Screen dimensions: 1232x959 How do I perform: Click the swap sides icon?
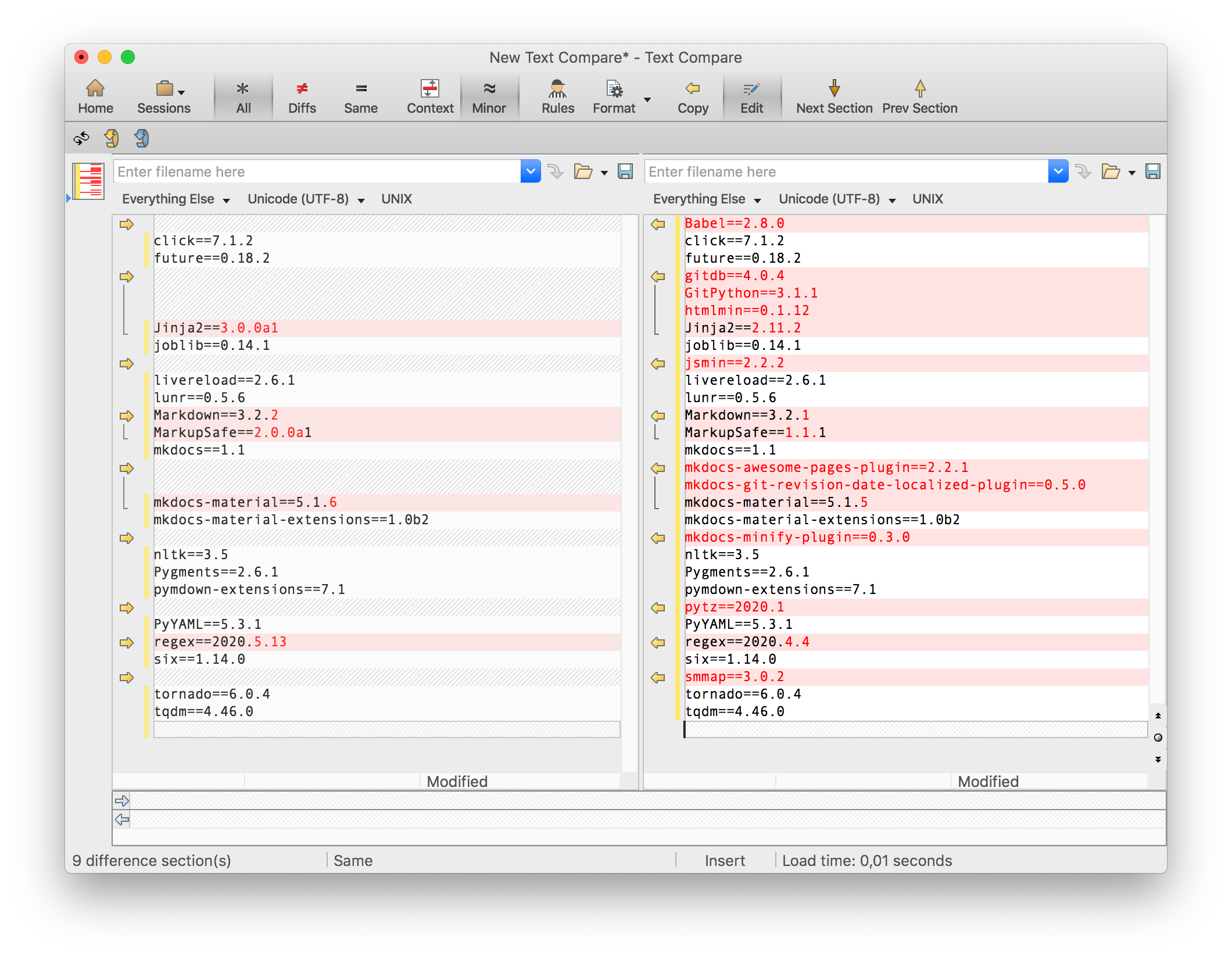click(x=81, y=138)
